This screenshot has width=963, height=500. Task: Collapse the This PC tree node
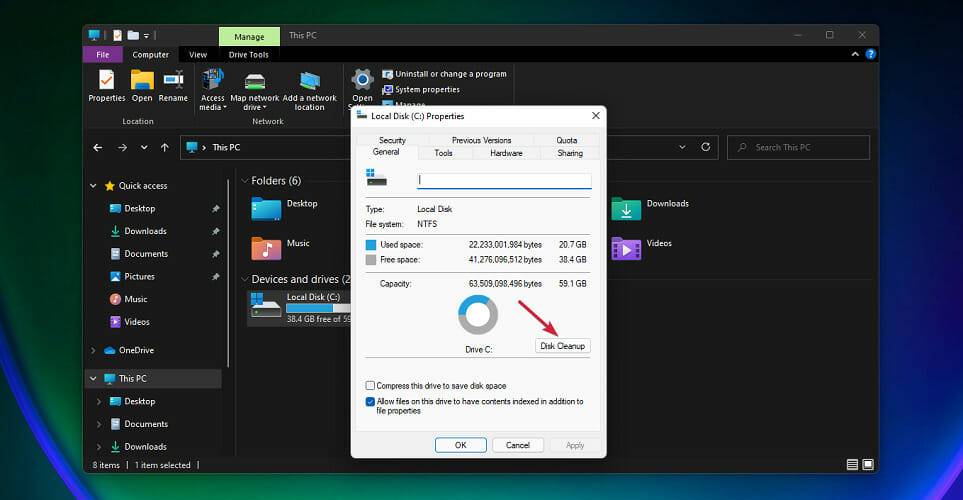[x=93, y=378]
